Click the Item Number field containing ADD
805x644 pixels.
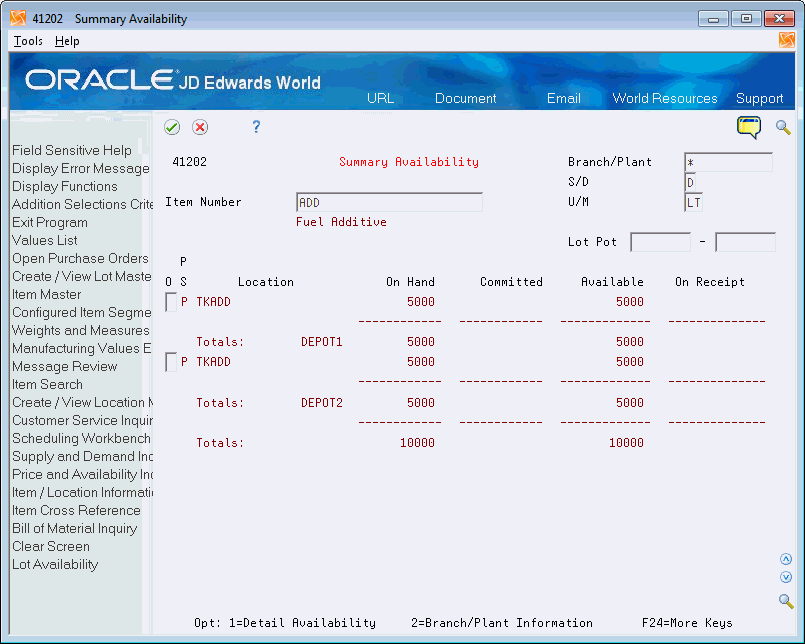point(389,202)
